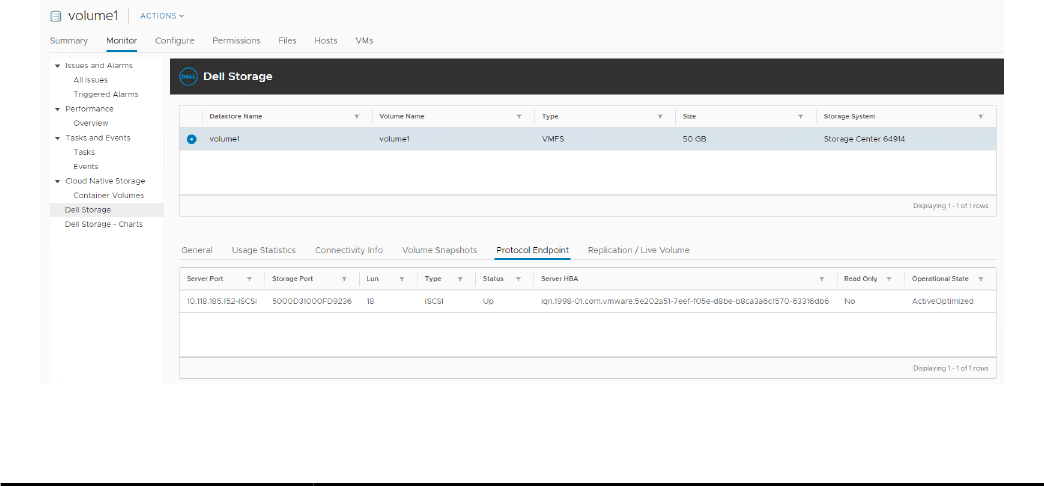Filter by Operational State column
Image resolution: width=1044 pixels, height=486 pixels.
pos(980,279)
